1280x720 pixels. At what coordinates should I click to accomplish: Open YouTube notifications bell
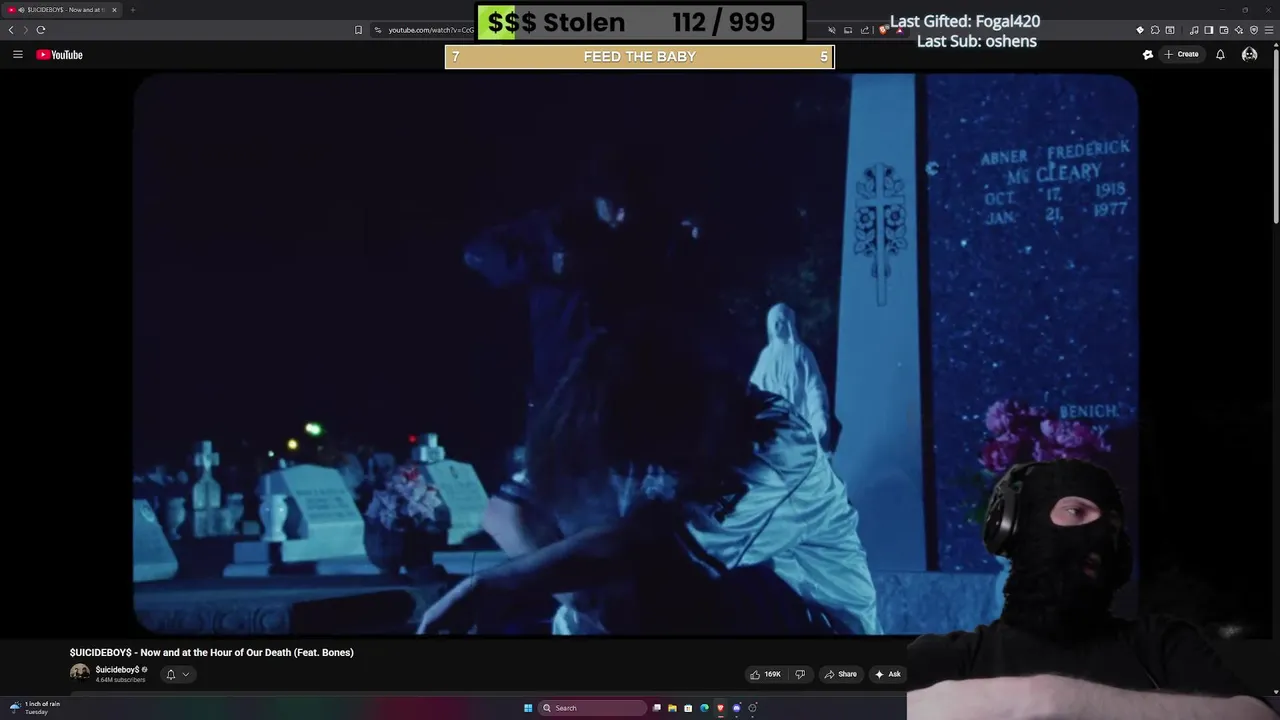[1220, 54]
